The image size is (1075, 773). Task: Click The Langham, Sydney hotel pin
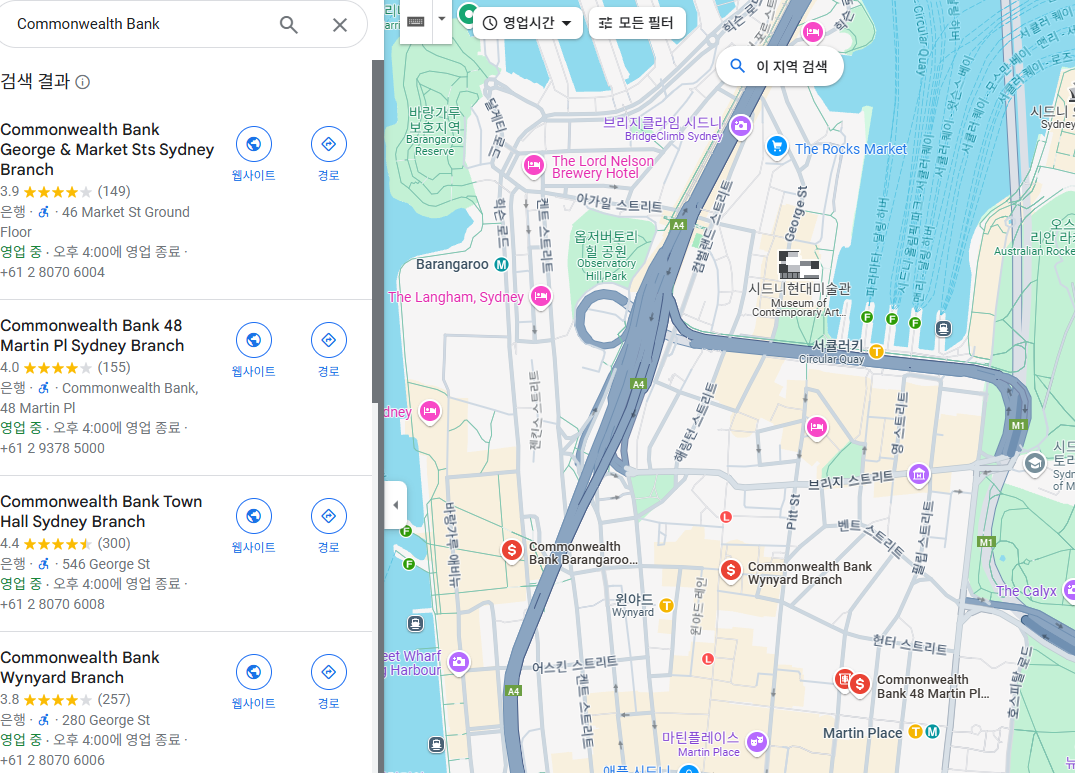tap(541, 297)
